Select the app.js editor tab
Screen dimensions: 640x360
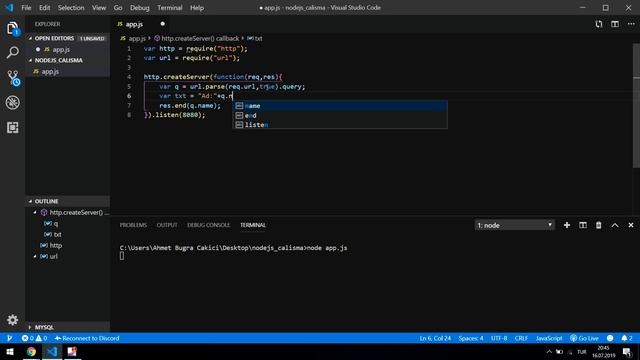coord(141,24)
